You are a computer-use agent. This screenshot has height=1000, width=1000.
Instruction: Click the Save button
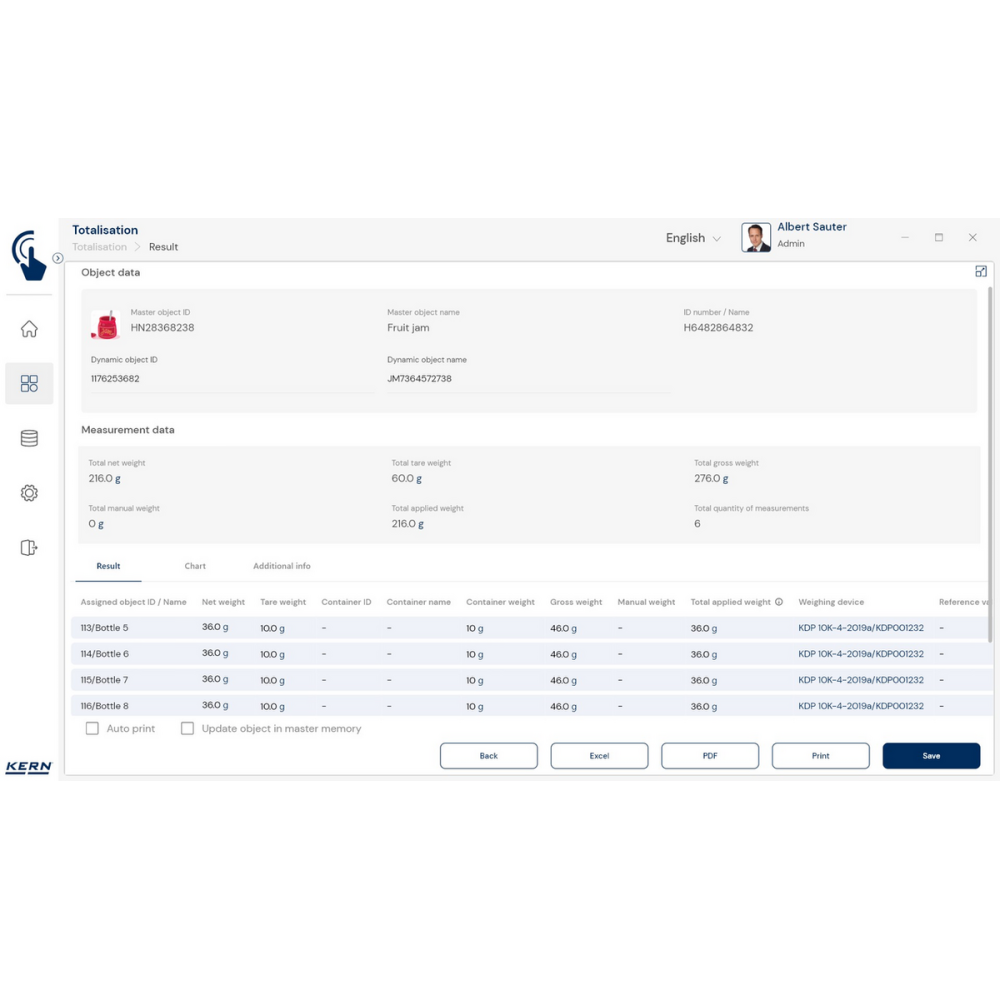point(930,756)
